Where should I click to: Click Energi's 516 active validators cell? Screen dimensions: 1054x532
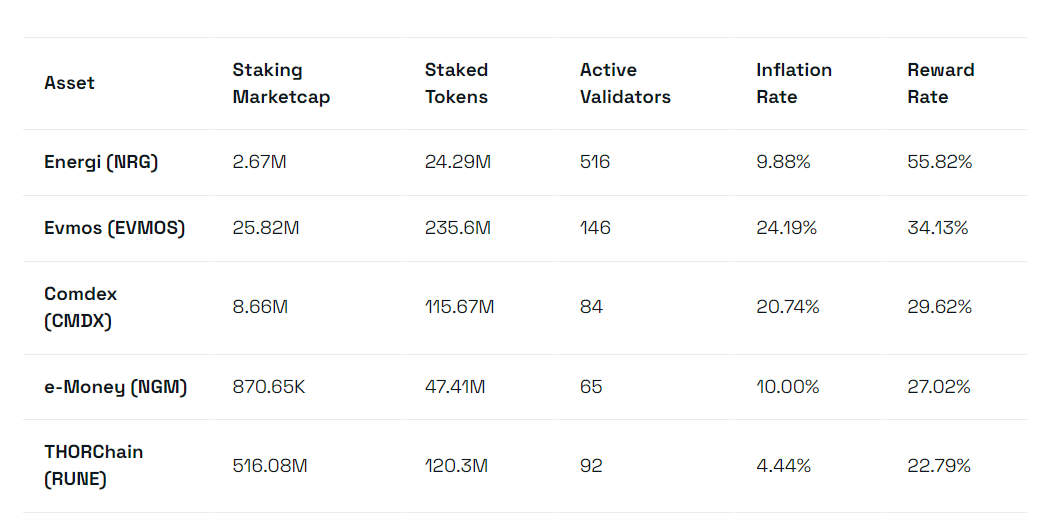[x=594, y=162]
